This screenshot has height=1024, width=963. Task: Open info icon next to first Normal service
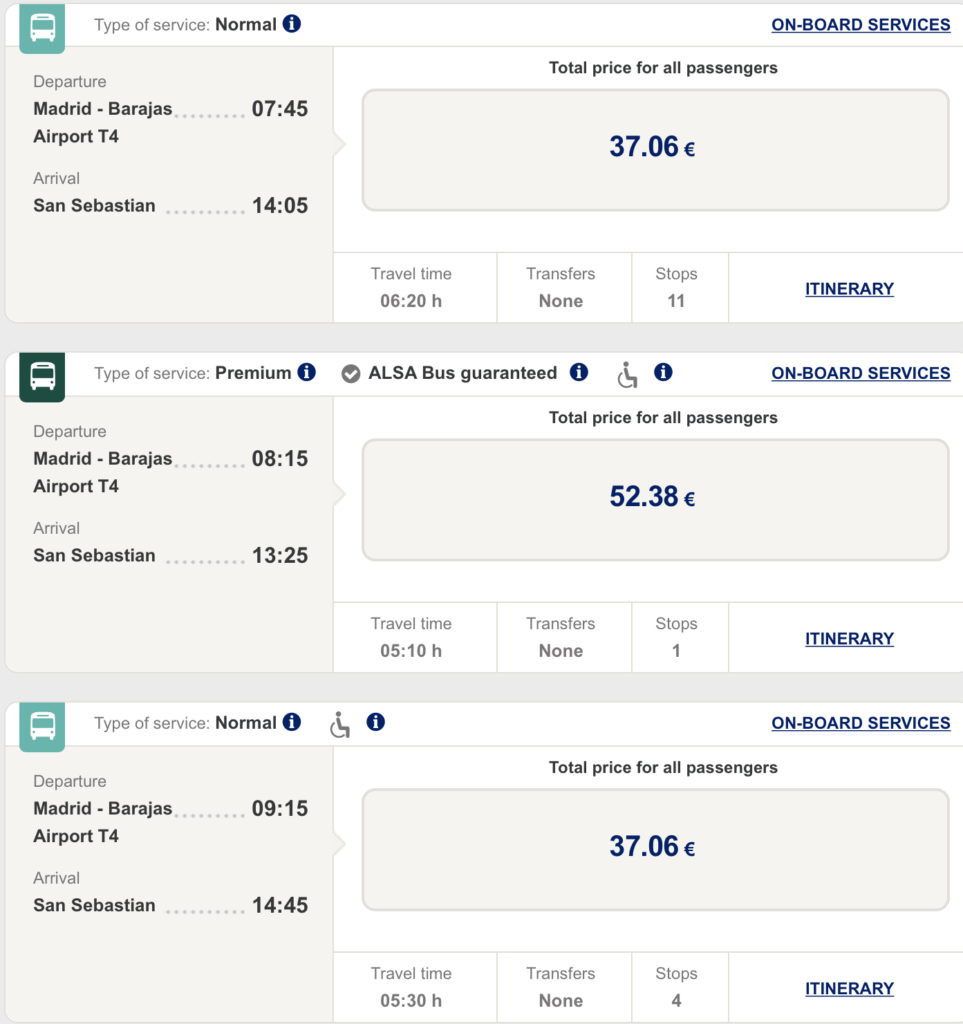coord(291,24)
